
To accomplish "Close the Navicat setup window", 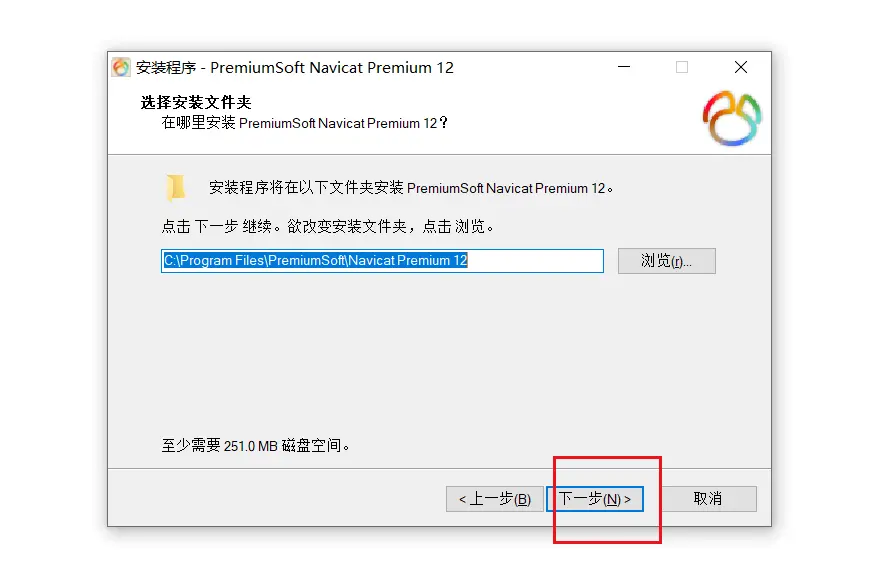I will pos(741,67).
